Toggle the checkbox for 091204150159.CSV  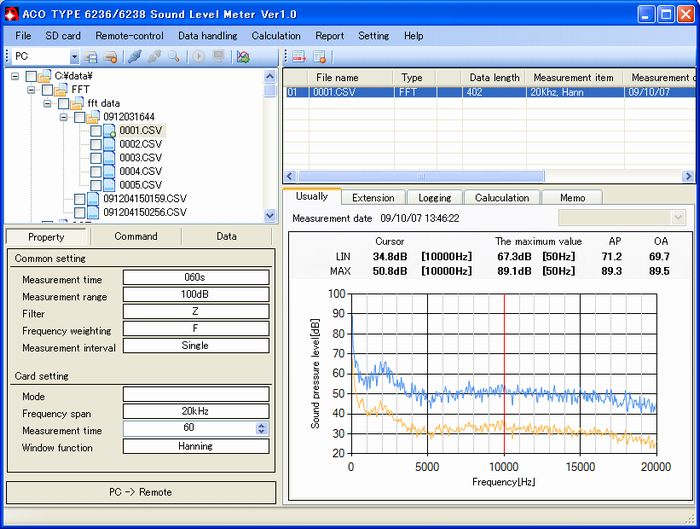[80, 199]
